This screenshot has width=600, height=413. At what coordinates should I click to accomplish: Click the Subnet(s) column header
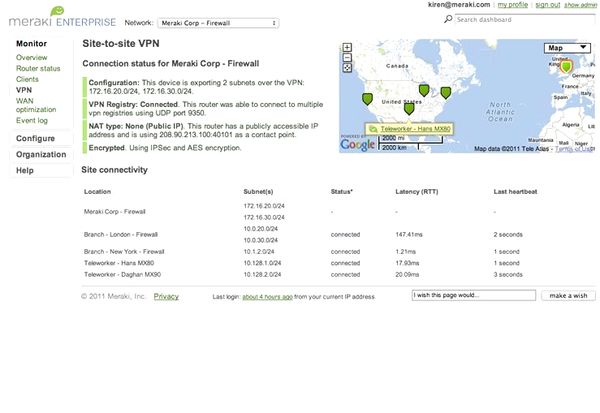pos(258,191)
